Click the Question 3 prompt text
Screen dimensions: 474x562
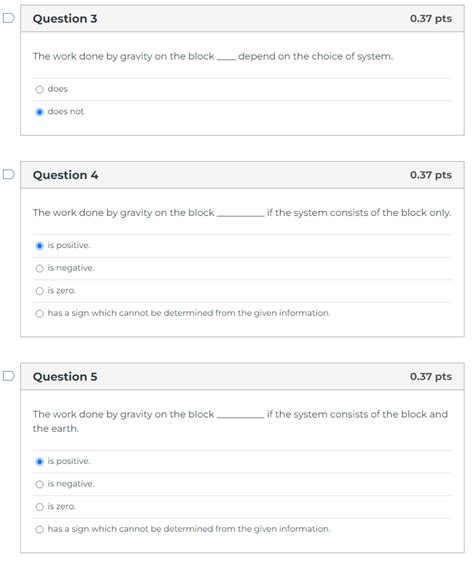(213, 56)
